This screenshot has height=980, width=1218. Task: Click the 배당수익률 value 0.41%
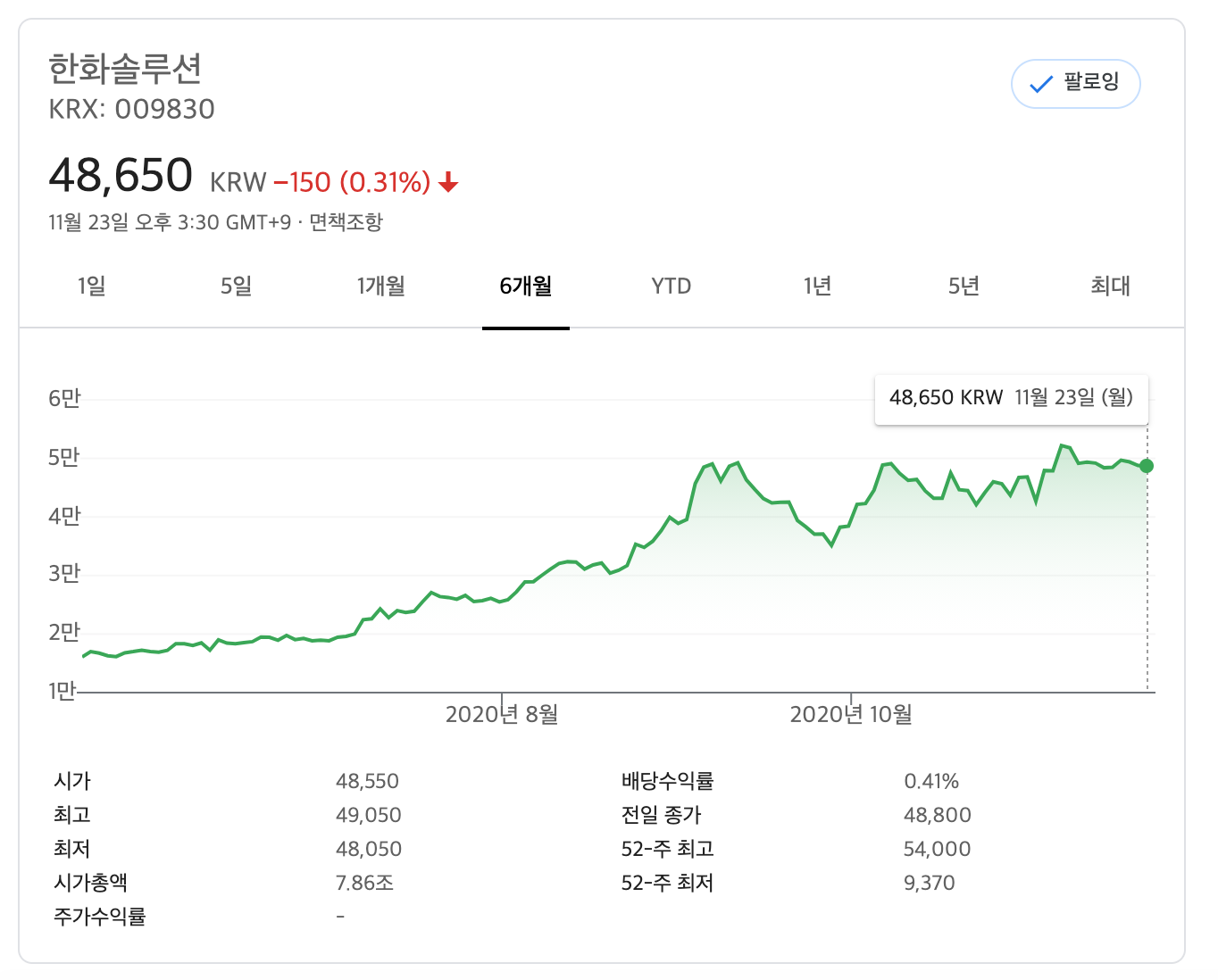pyautogui.click(x=931, y=782)
